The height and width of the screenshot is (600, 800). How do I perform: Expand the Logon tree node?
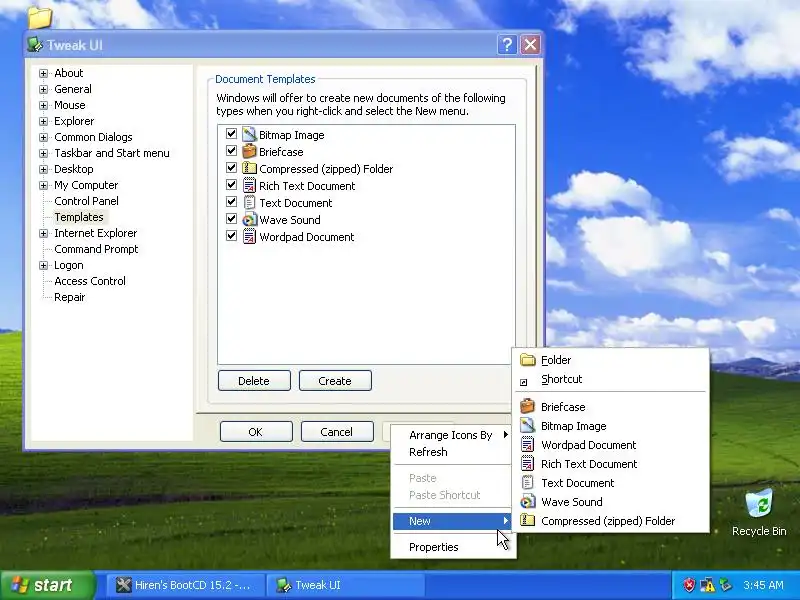pos(43,265)
